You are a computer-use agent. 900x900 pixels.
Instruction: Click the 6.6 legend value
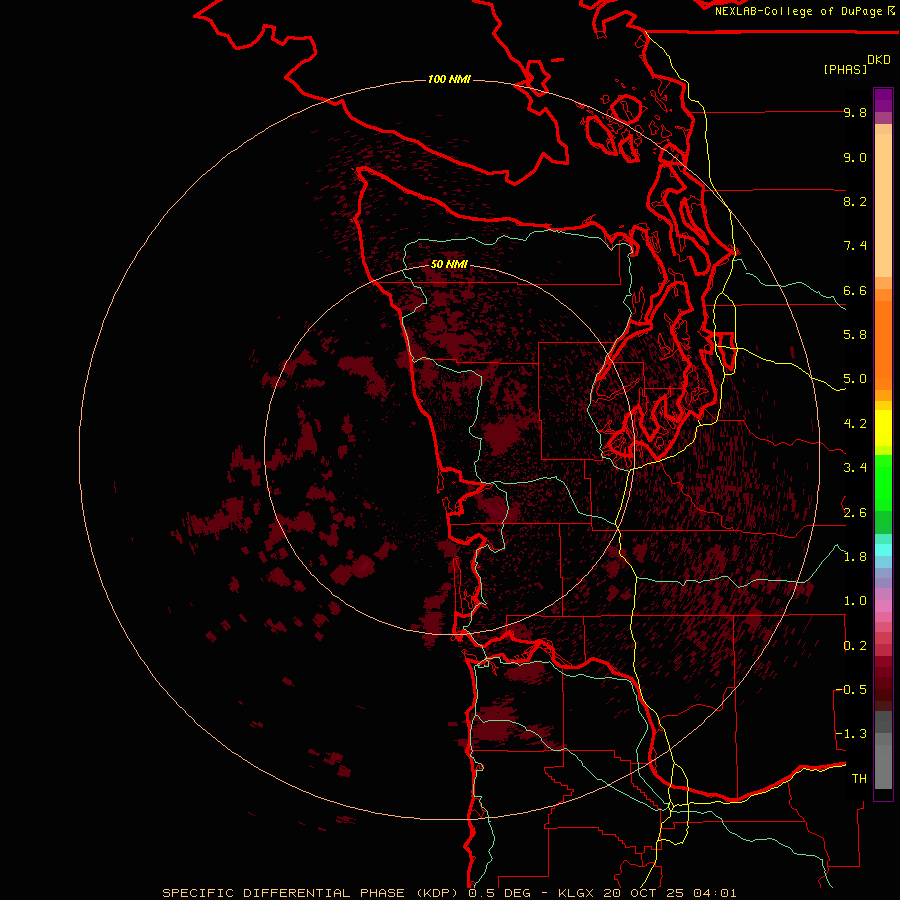[855, 290]
